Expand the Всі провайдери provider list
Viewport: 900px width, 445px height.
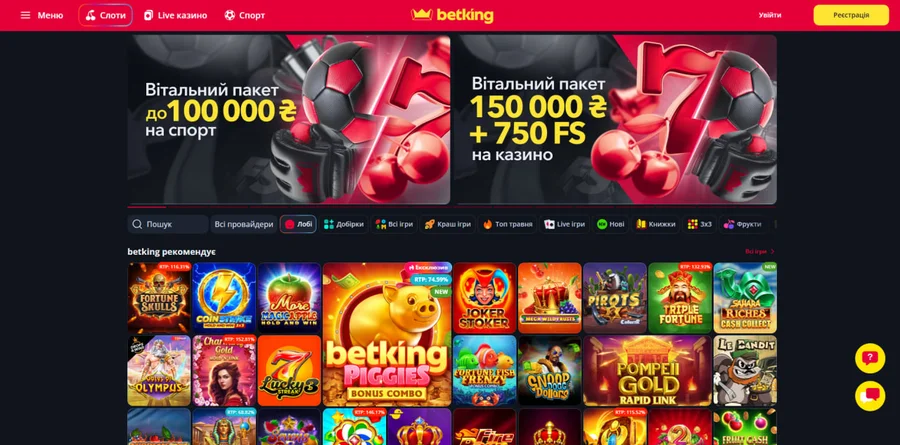pos(244,225)
